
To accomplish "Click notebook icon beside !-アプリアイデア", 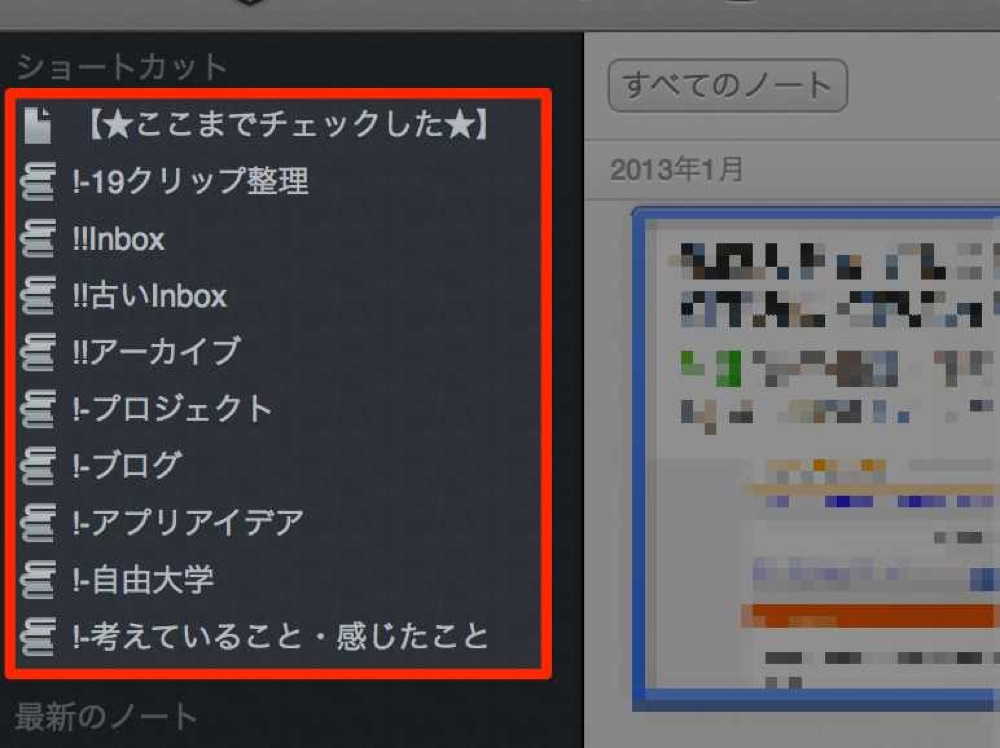I will (38, 522).
